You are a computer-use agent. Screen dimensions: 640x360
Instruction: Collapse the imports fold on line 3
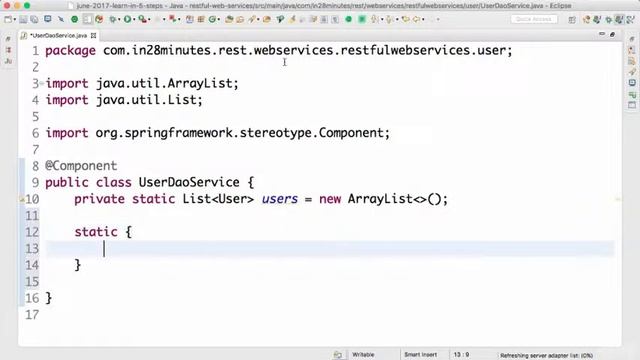pyautogui.click(x=42, y=83)
